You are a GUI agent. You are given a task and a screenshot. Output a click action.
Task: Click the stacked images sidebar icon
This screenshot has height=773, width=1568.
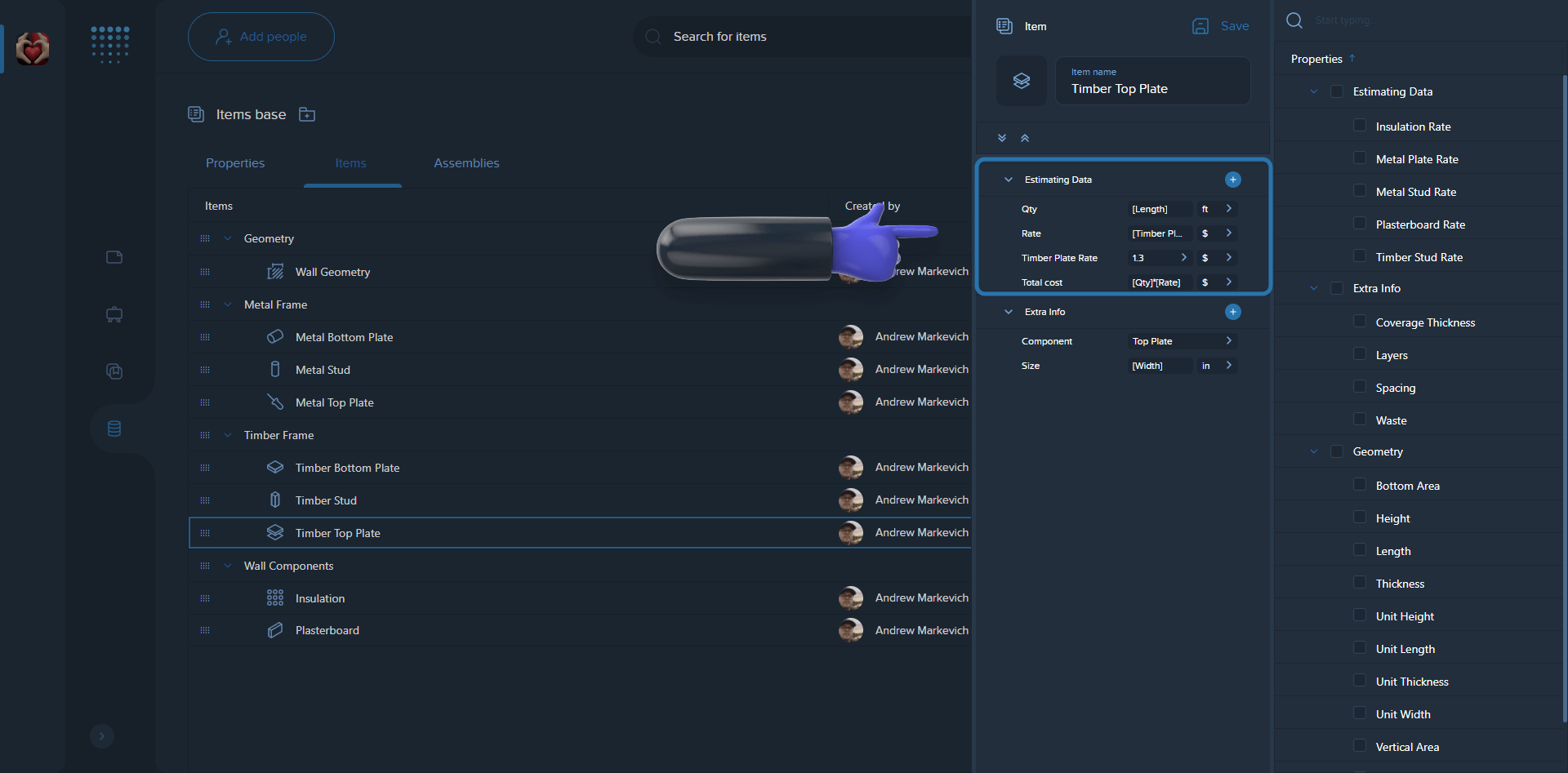pyautogui.click(x=114, y=371)
